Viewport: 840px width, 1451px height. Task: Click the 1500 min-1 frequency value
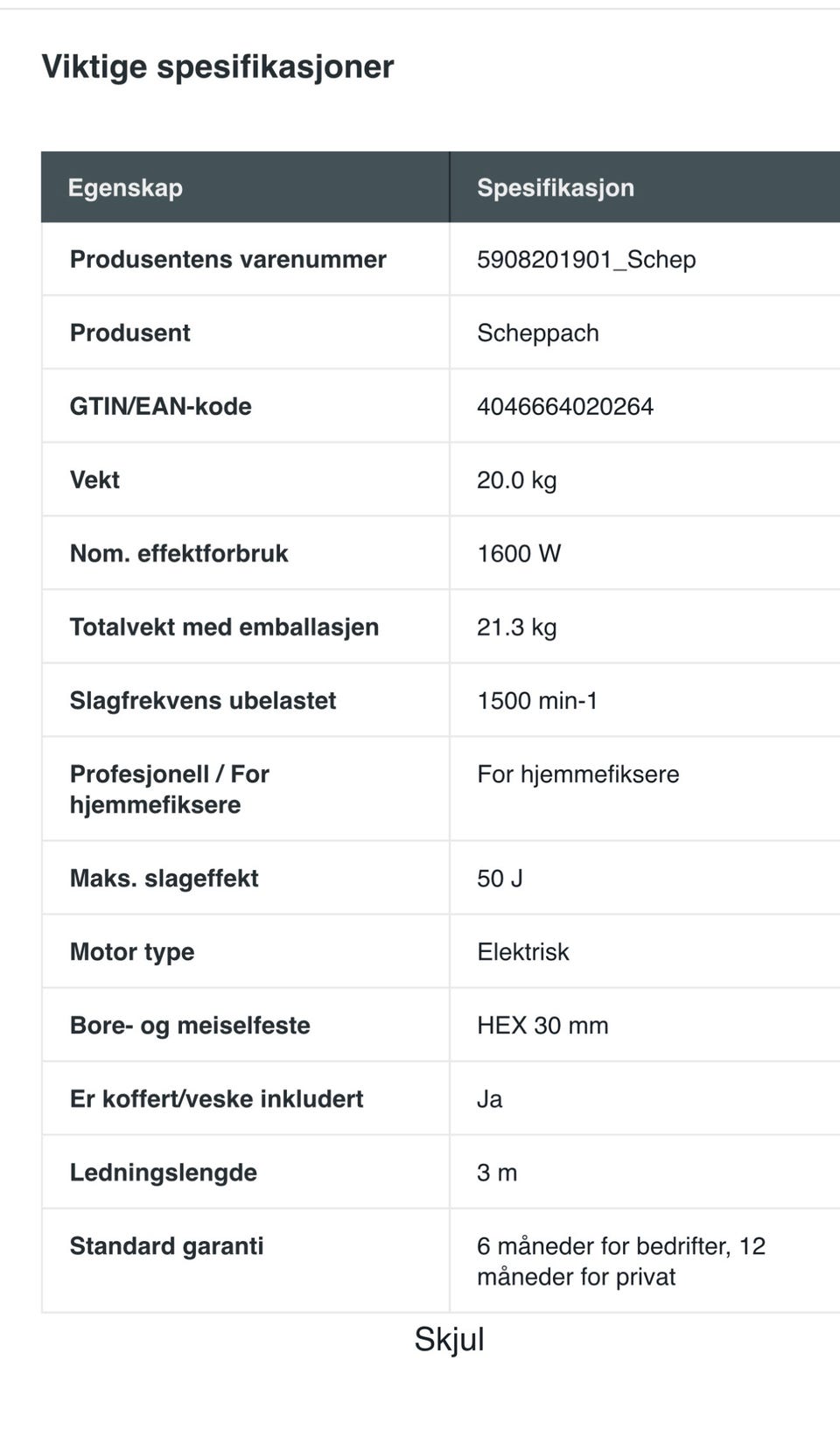click(536, 700)
